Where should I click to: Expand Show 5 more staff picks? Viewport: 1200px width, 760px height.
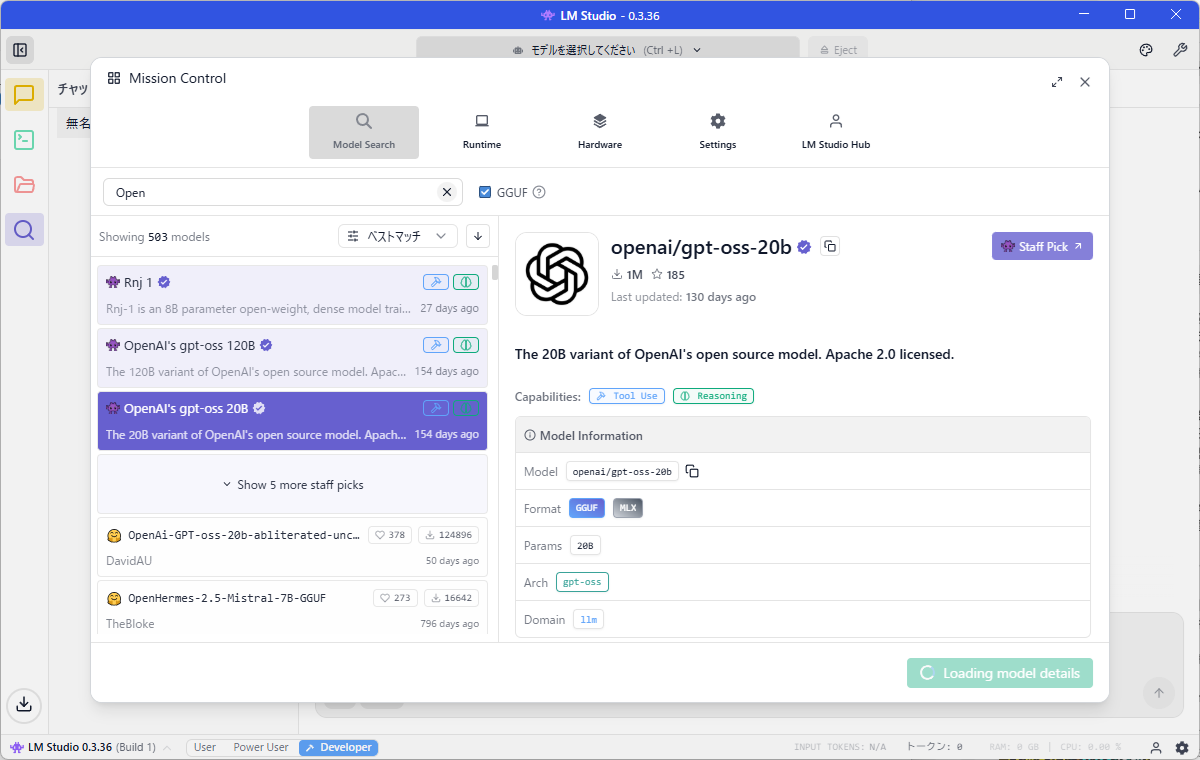292,485
